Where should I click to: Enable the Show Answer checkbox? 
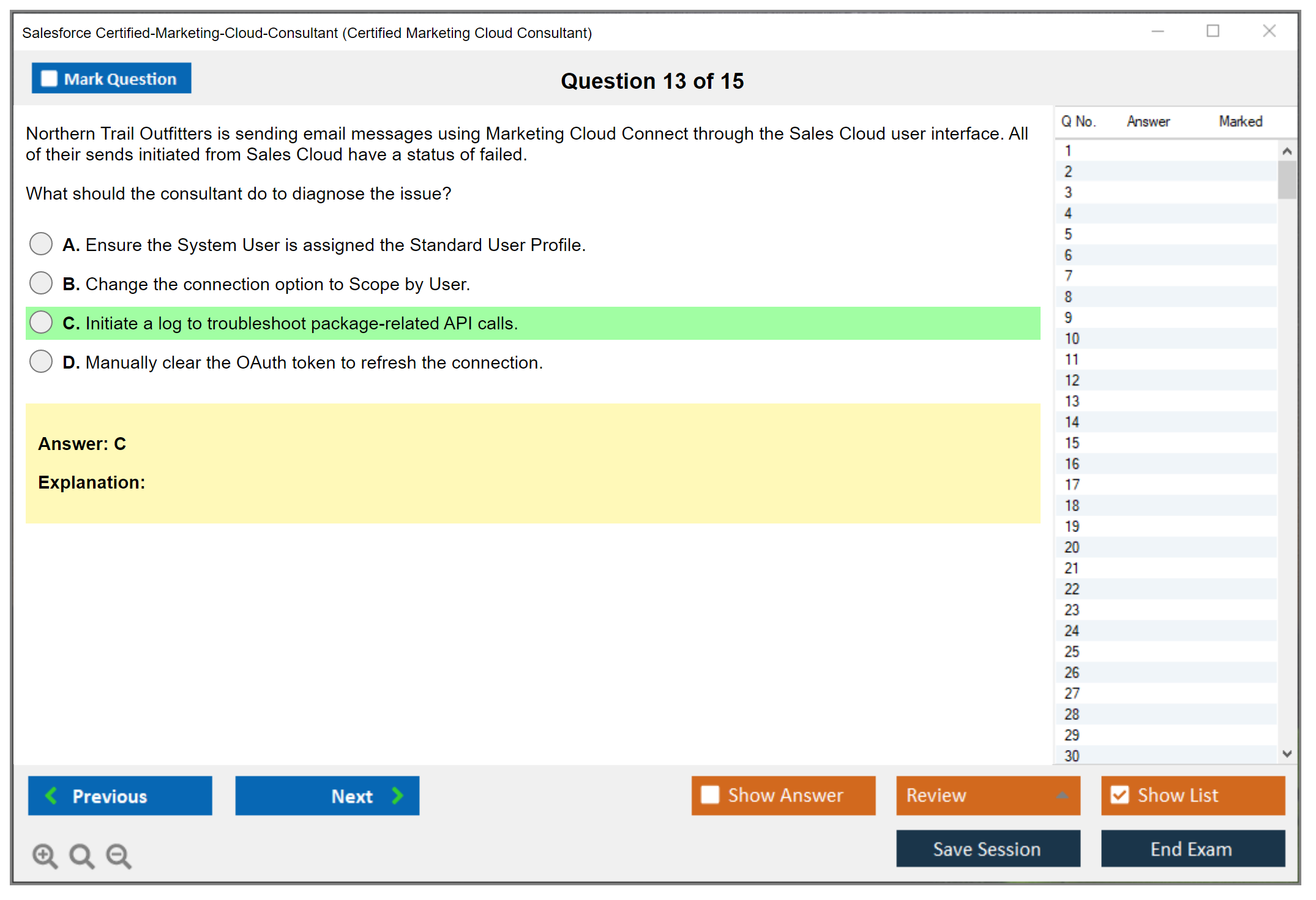(710, 795)
